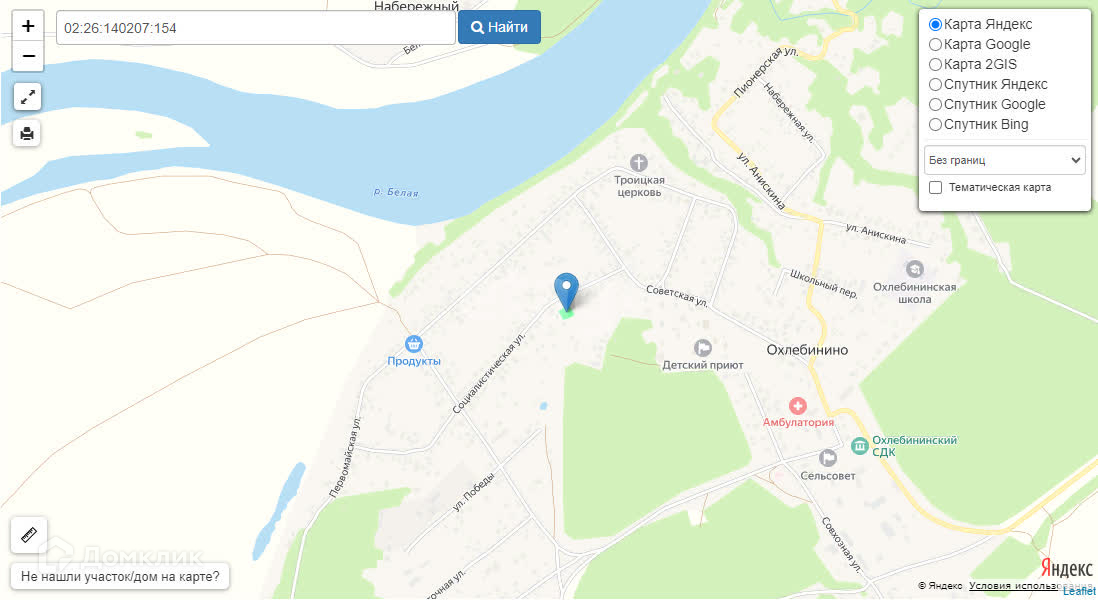Image resolution: width=1098 pixels, height=600 pixels.
Task: Click the Троицкая церковь church icon
Action: (639, 163)
